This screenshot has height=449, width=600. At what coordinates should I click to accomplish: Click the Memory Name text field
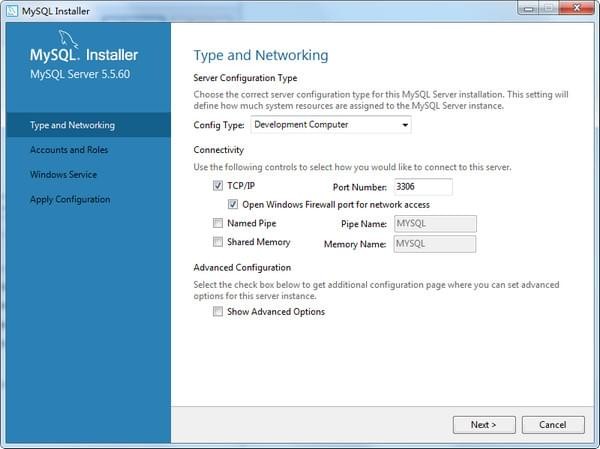(x=434, y=243)
